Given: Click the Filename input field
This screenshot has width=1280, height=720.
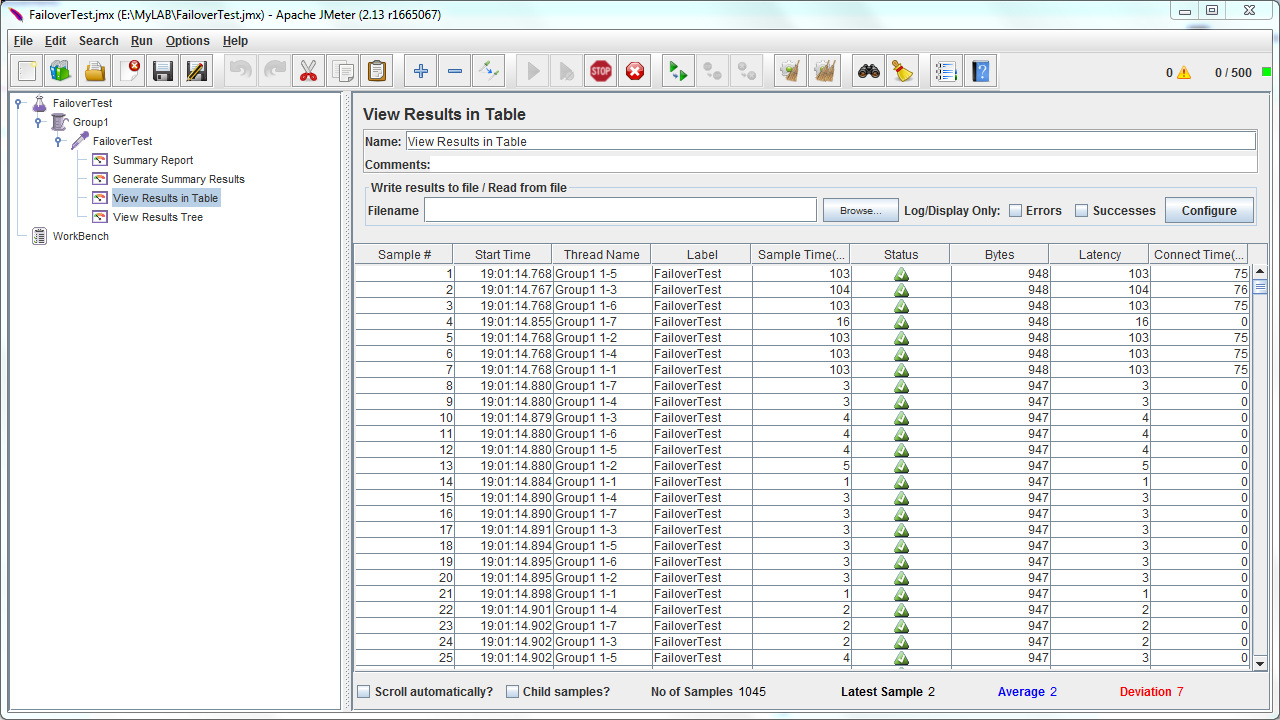Looking at the screenshot, I should tap(620, 210).
